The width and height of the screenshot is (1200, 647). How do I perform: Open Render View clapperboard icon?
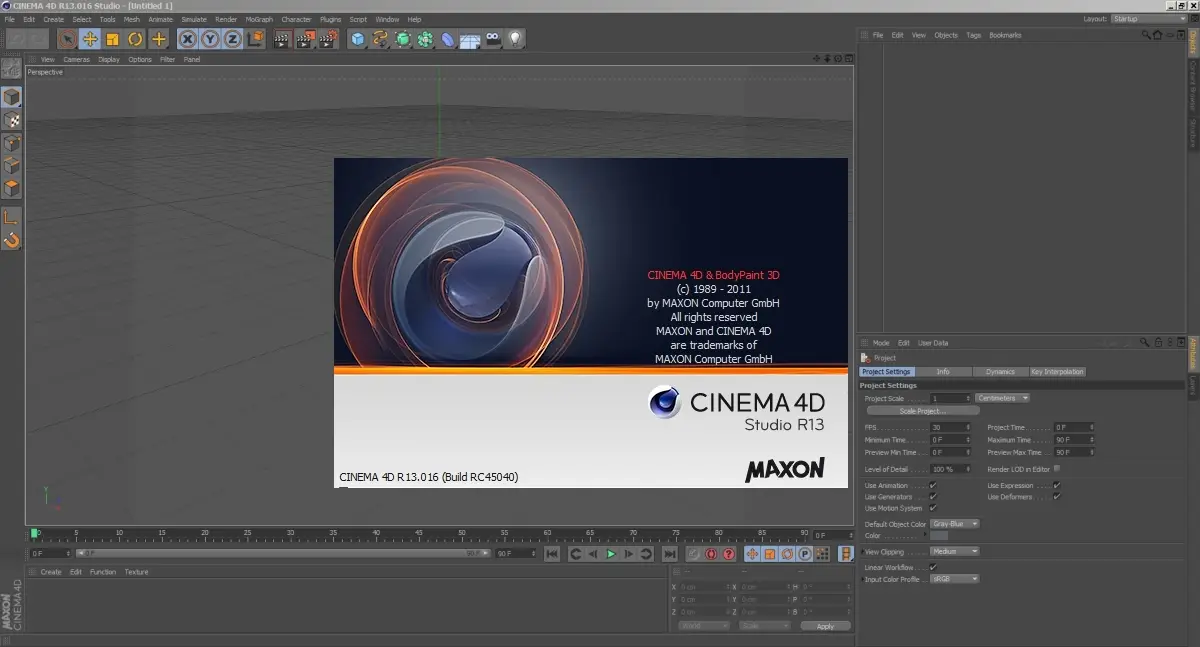(x=282, y=39)
